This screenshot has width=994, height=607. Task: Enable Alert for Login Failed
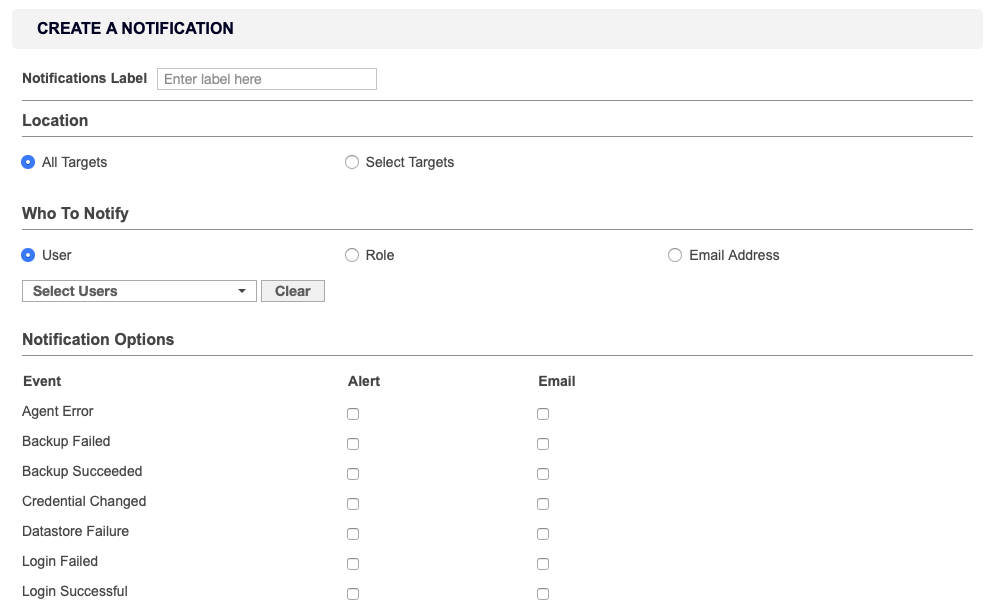pyautogui.click(x=353, y=563)
